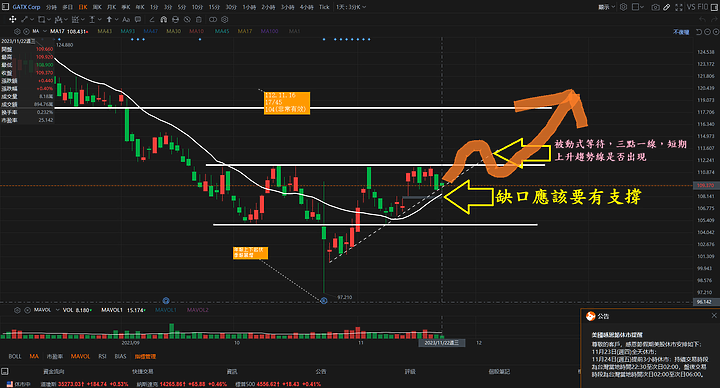Hide all drawings with slashed-eye icon
Viewport: 720px width, 388px height.
[187, 19]
